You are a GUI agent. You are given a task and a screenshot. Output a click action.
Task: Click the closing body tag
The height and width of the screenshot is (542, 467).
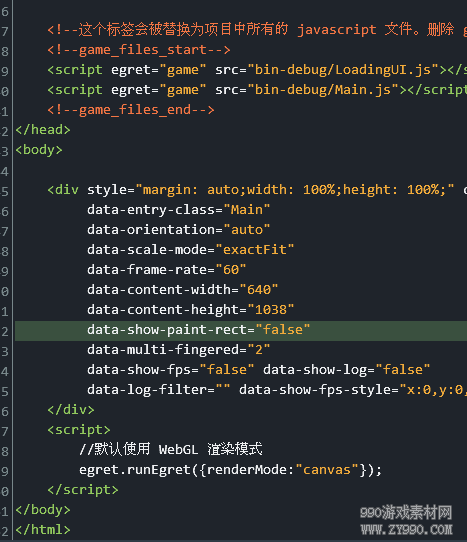click(43, 510)
